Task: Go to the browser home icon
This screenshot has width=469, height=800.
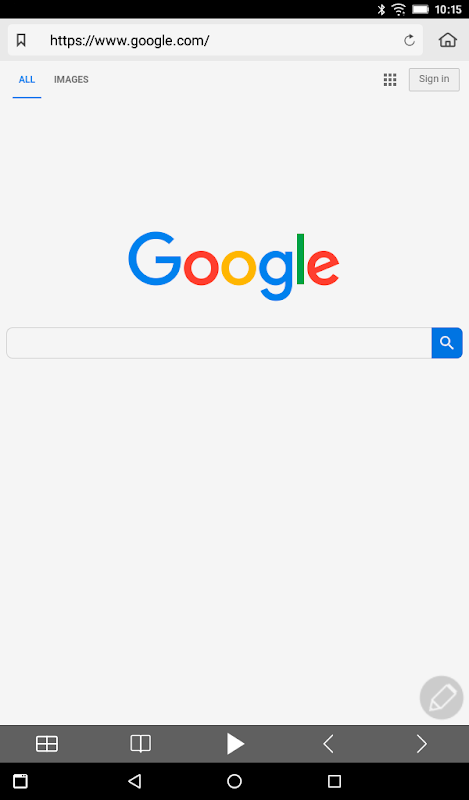Action: (x=448, y=40)
